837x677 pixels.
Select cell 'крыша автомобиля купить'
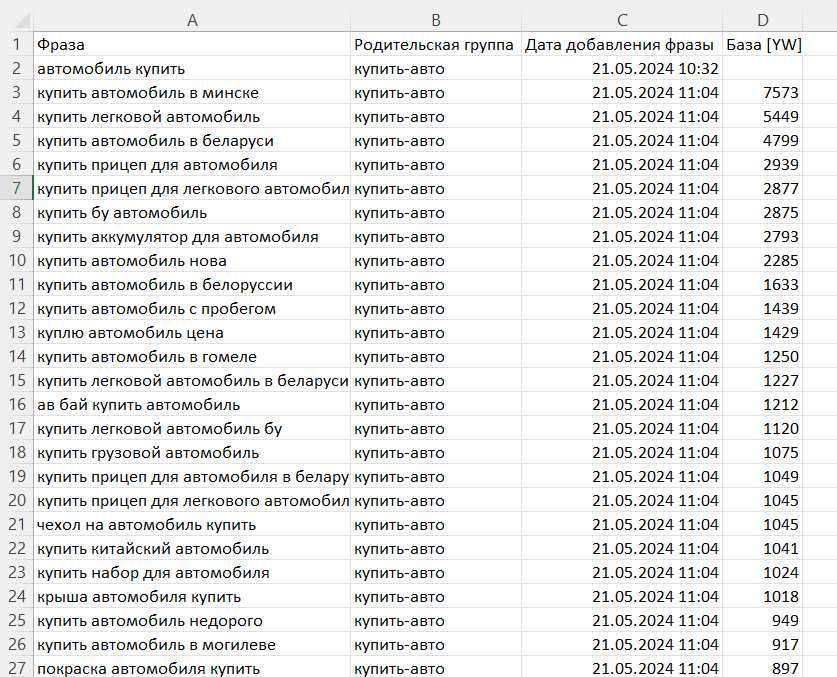pyautogui.click(x=192, y=596)
